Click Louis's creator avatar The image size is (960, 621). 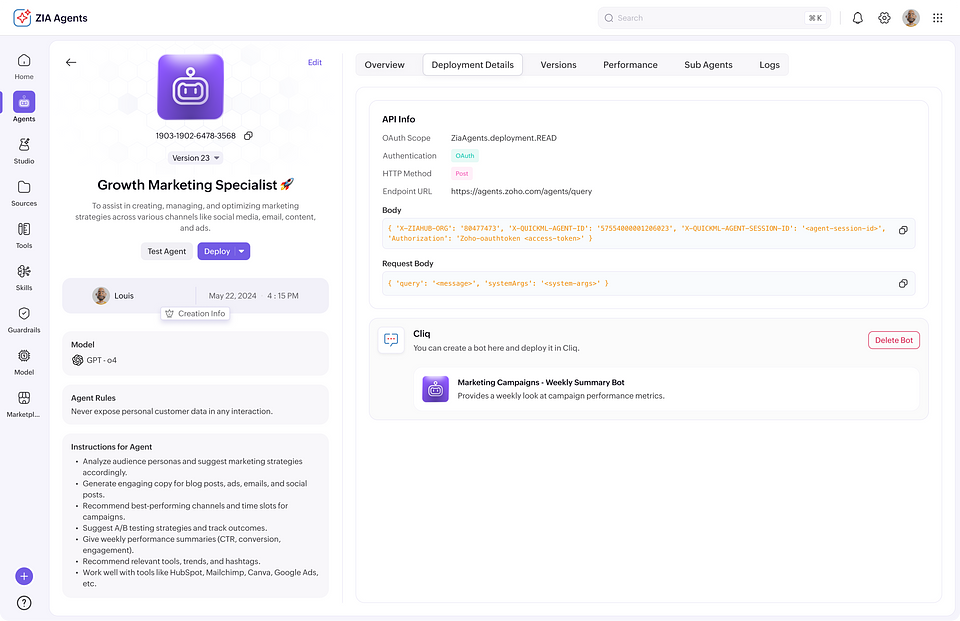[101, 296]
